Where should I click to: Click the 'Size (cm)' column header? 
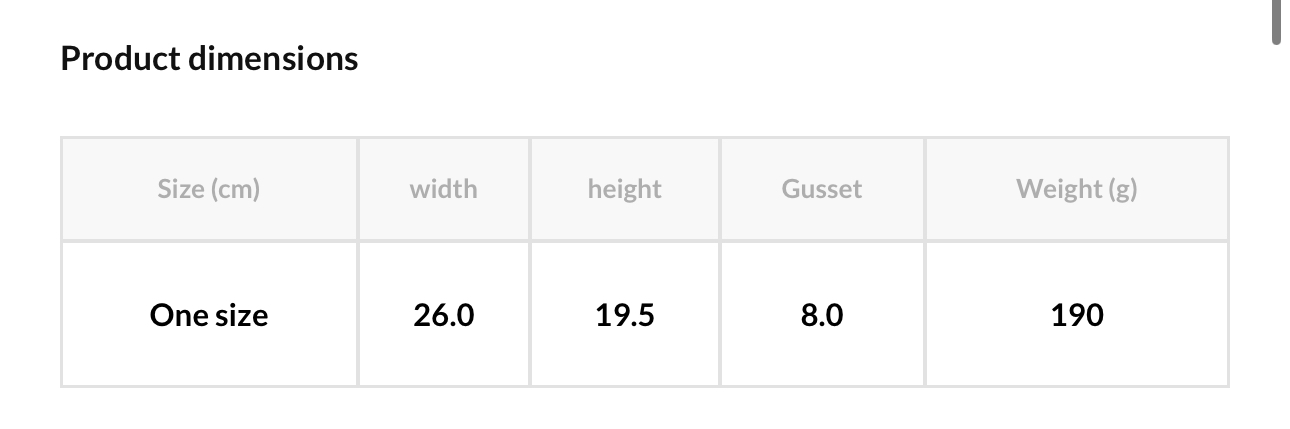[208, 189]
